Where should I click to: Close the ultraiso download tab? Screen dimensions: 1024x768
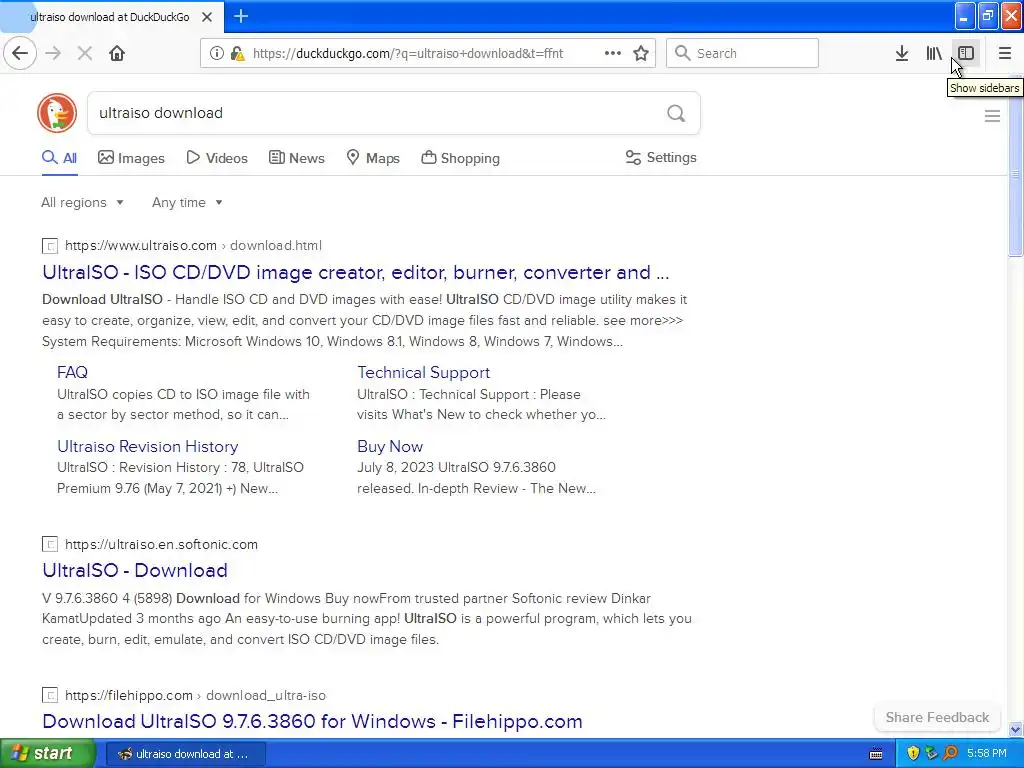pos(207,17)
